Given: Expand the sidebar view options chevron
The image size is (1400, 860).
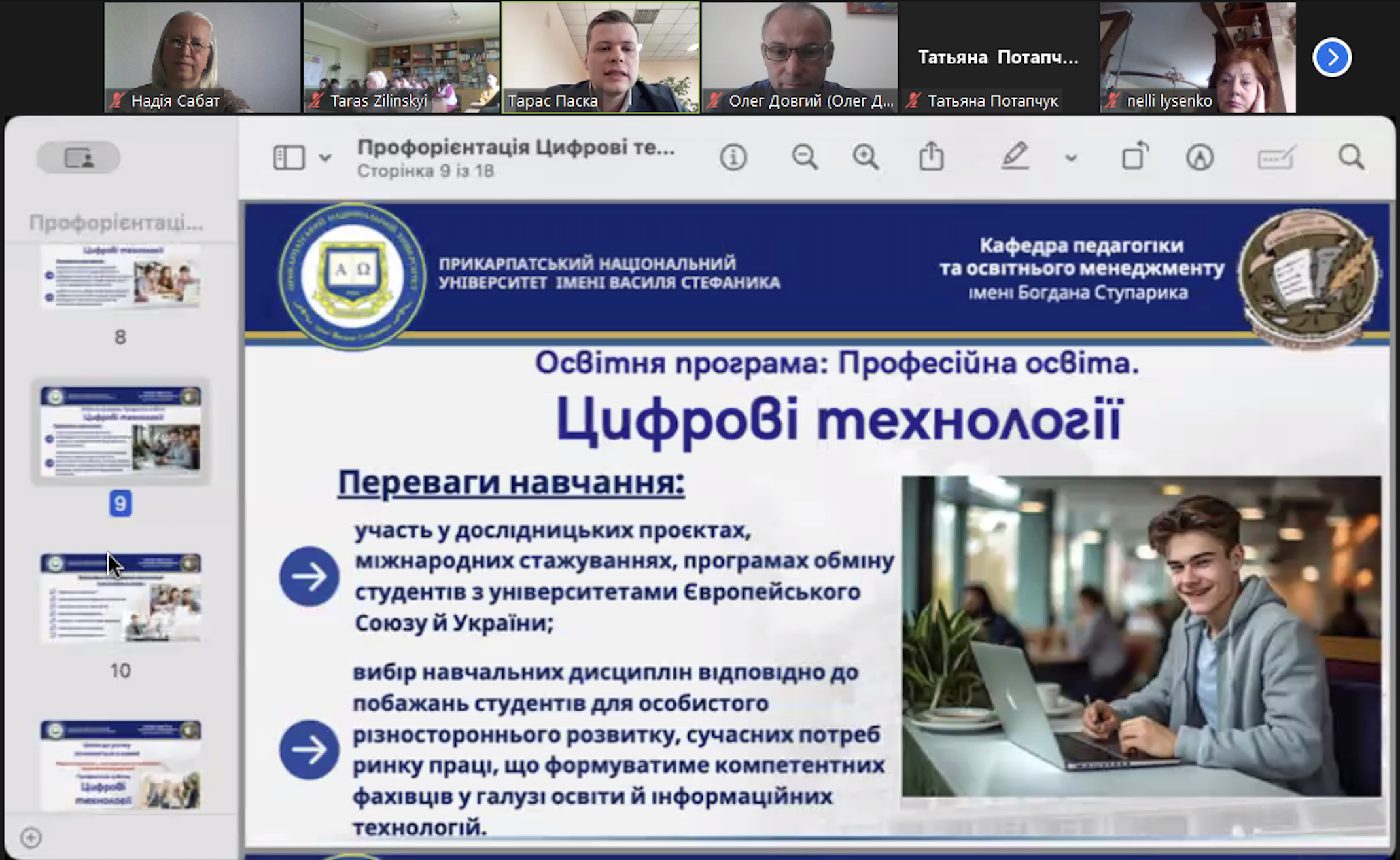Looking at the screenshot, I should pyautogui.click(x=325, y=158).
